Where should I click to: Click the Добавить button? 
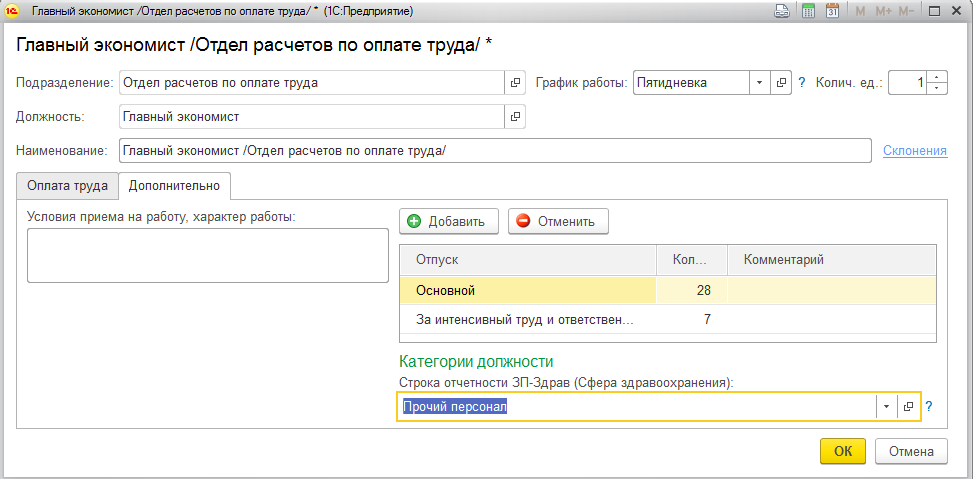coord(449,221)
